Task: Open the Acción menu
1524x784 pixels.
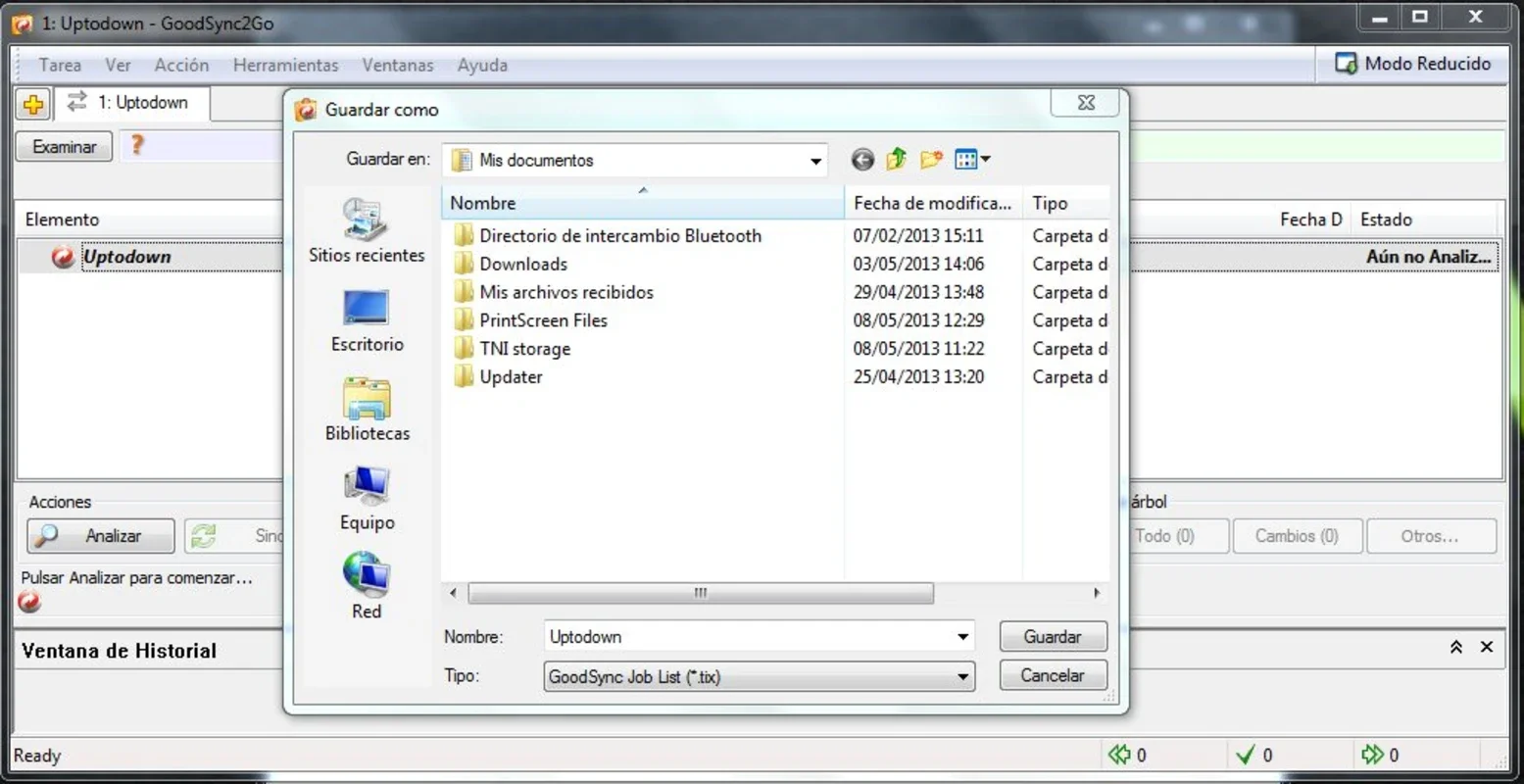Action: (181, 65)
